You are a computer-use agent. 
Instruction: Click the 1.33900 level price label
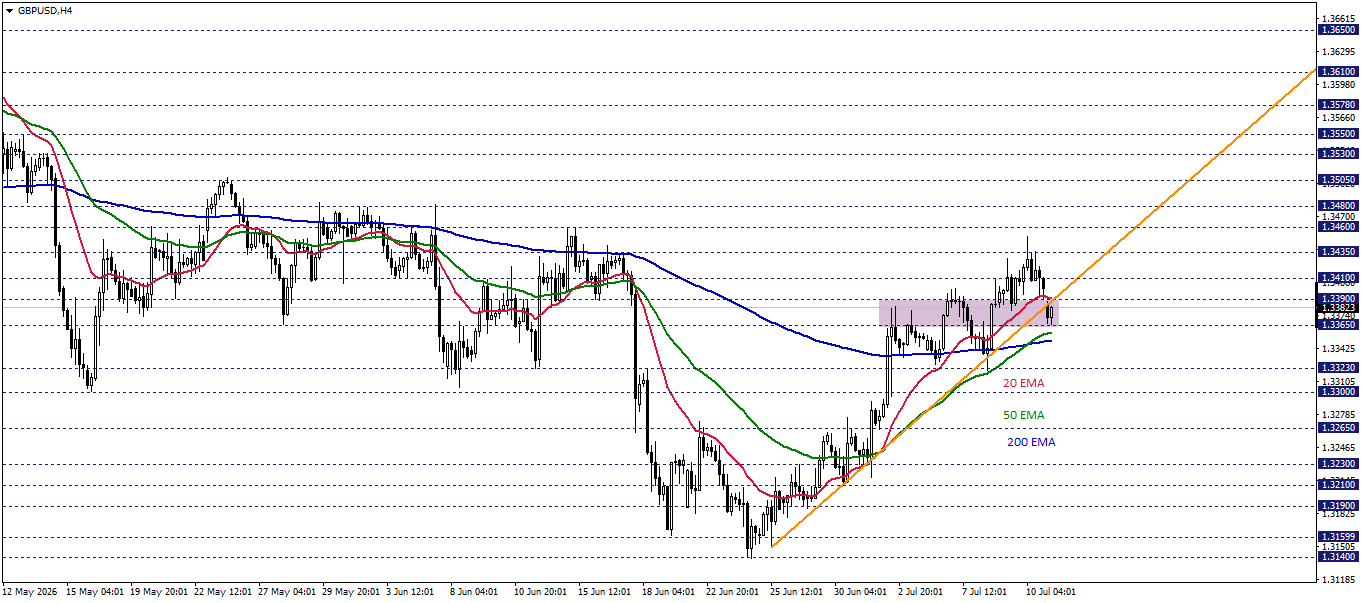coord(1338,298)
